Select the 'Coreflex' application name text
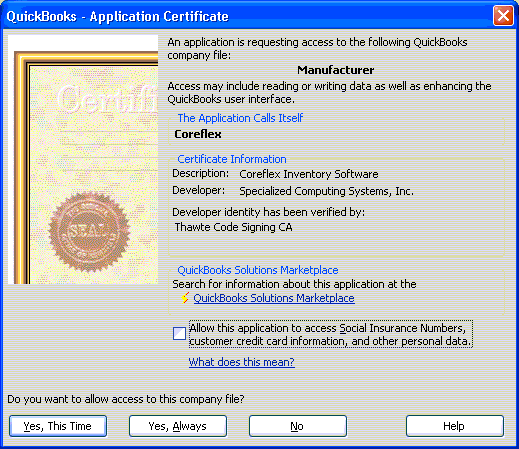The image size is (519, 449). pyautogui.click(x=198, y=134)
